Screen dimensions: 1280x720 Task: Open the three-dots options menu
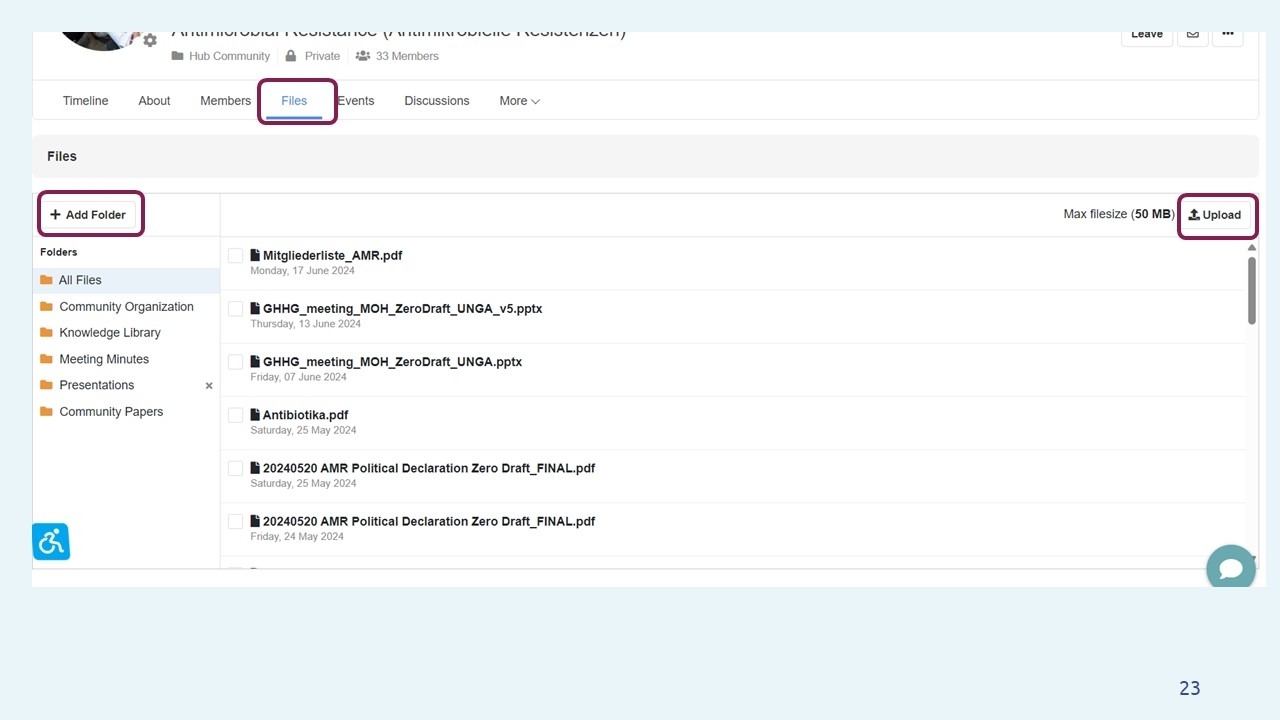point(1227,34)
